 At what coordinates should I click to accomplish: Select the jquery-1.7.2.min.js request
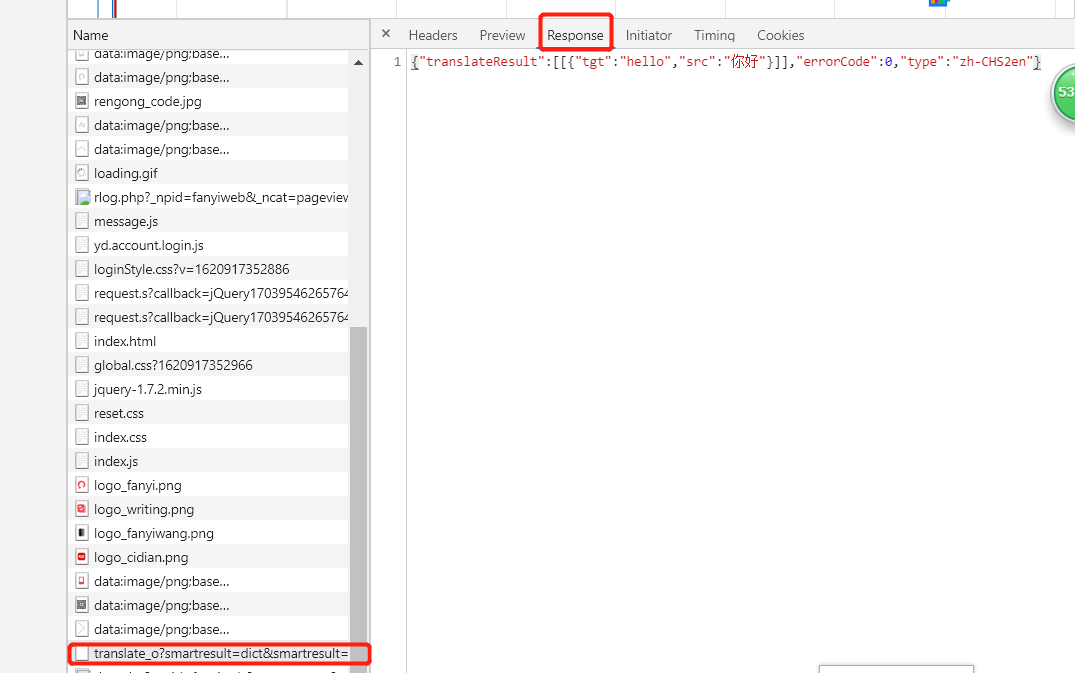tap(208, 389)
